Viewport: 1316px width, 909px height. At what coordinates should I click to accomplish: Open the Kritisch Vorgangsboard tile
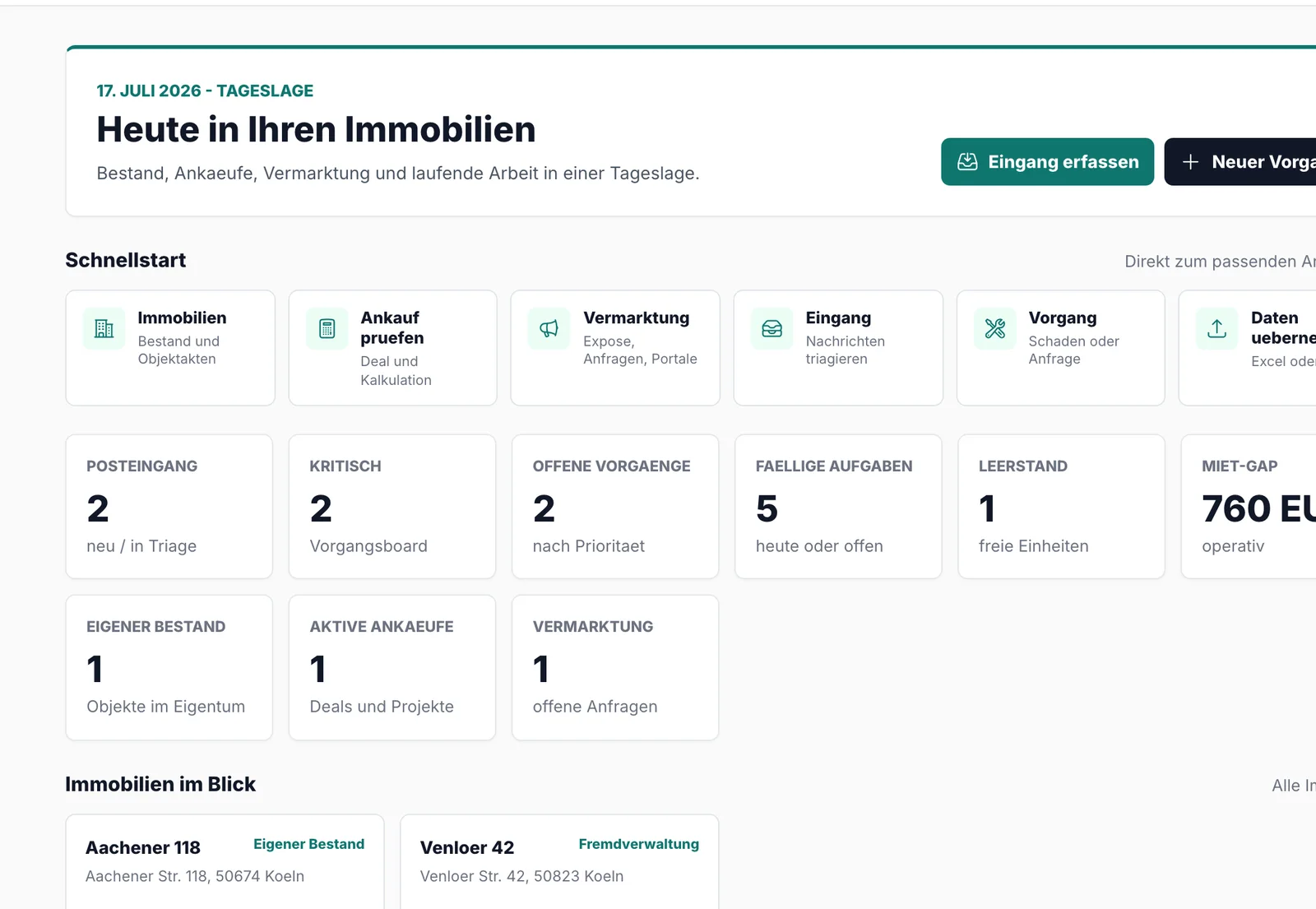click(x=392, y=507)
